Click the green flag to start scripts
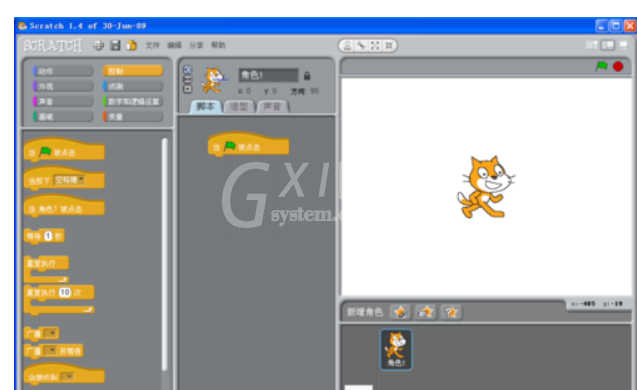Viewport: 637px width, 390px height. [601, 66]
